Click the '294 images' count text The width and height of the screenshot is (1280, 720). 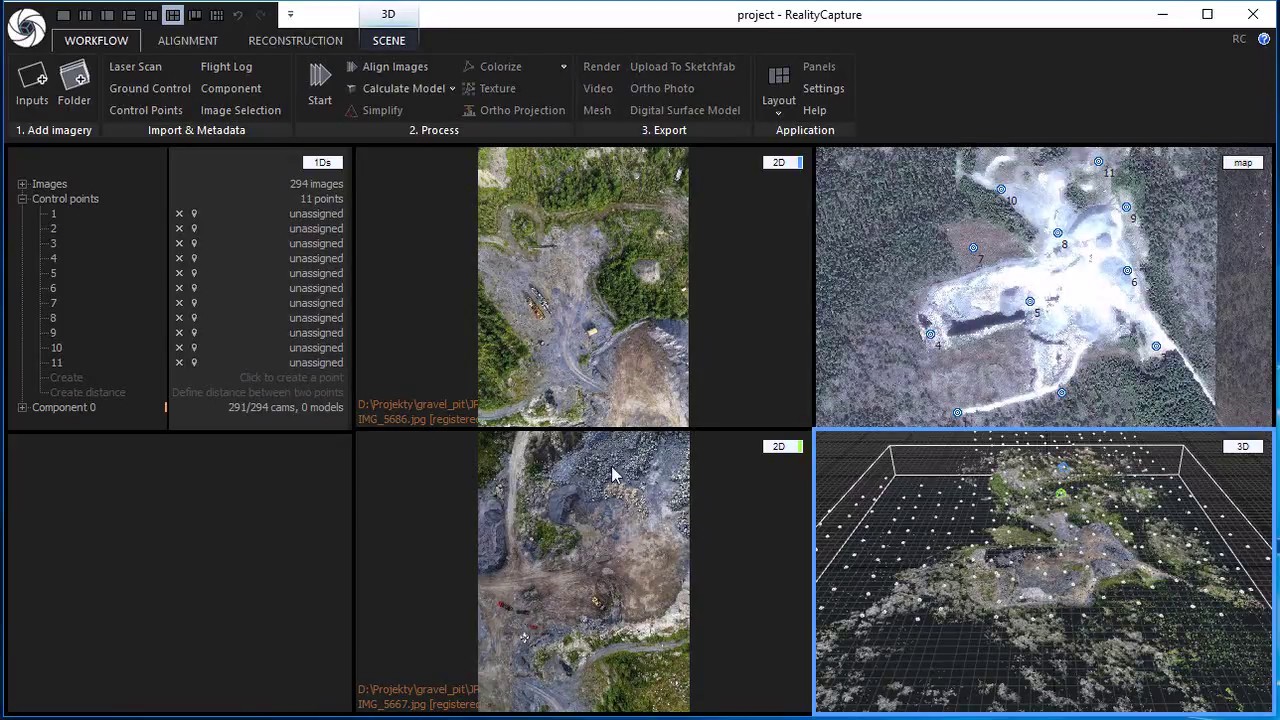click(x=316, y=184)
